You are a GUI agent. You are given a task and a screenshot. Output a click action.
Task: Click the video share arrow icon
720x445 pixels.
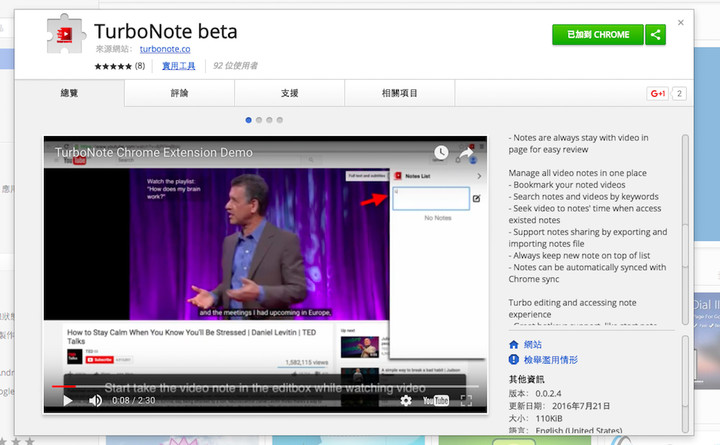[x=467, y=152]
